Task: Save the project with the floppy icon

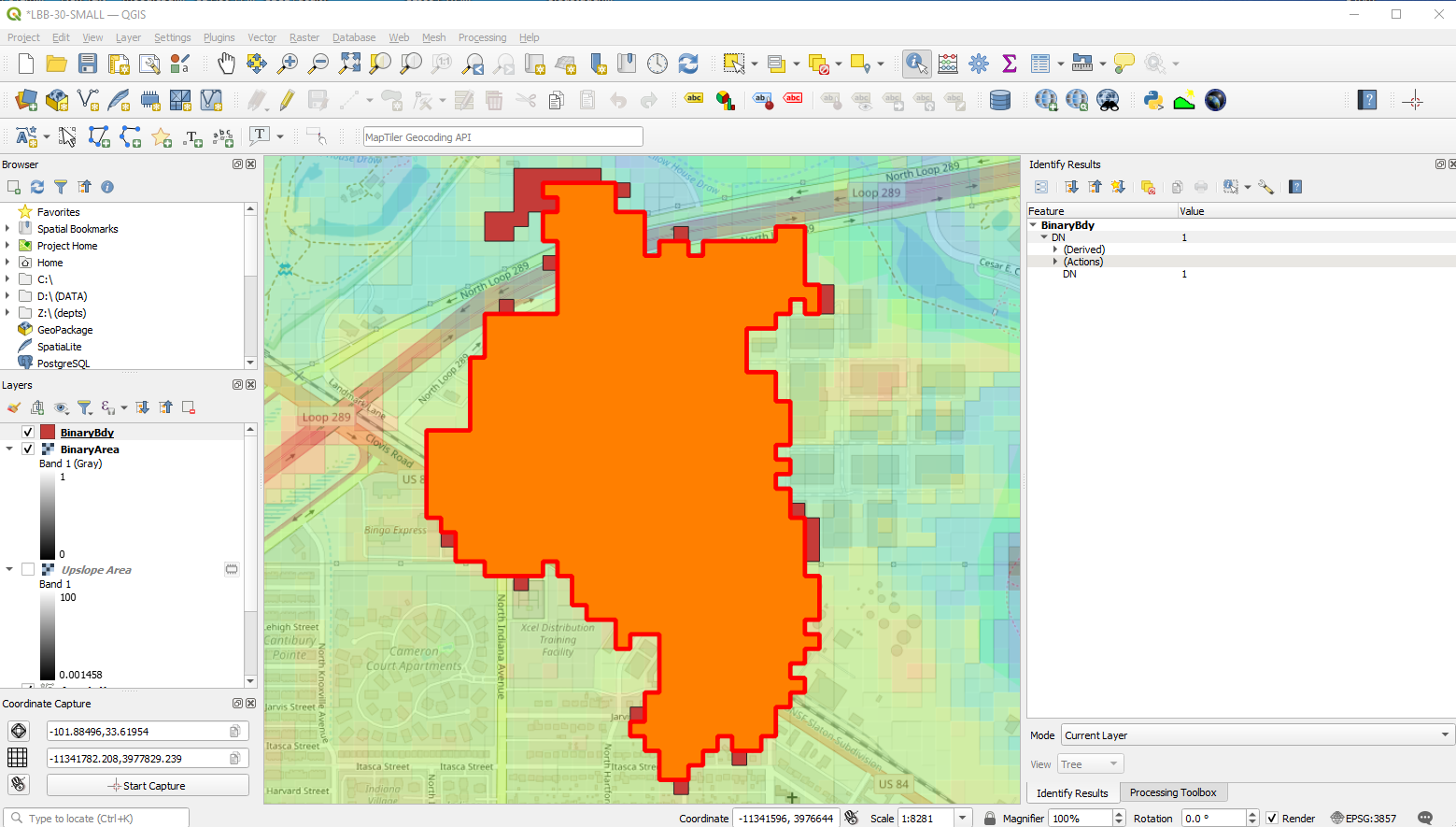Action: click(88, 64)
